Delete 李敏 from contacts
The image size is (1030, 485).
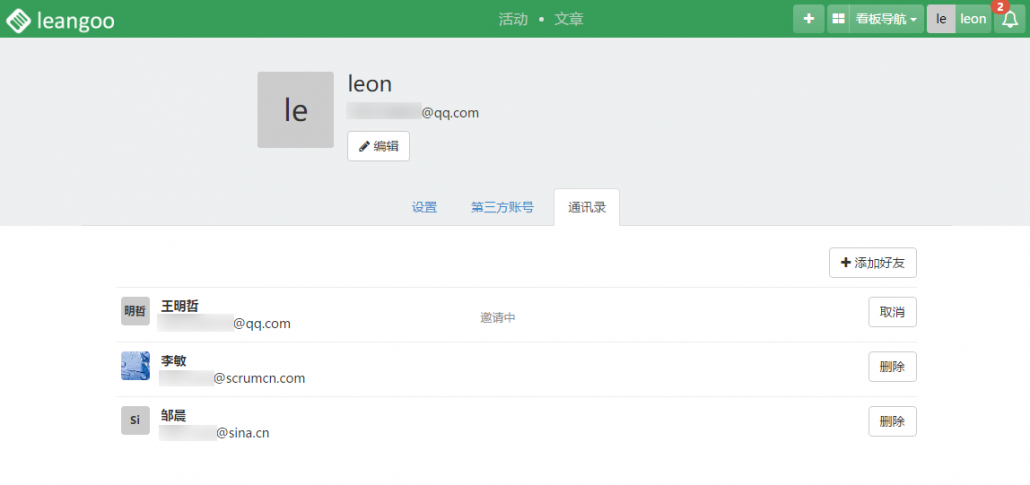pos(892,367)
